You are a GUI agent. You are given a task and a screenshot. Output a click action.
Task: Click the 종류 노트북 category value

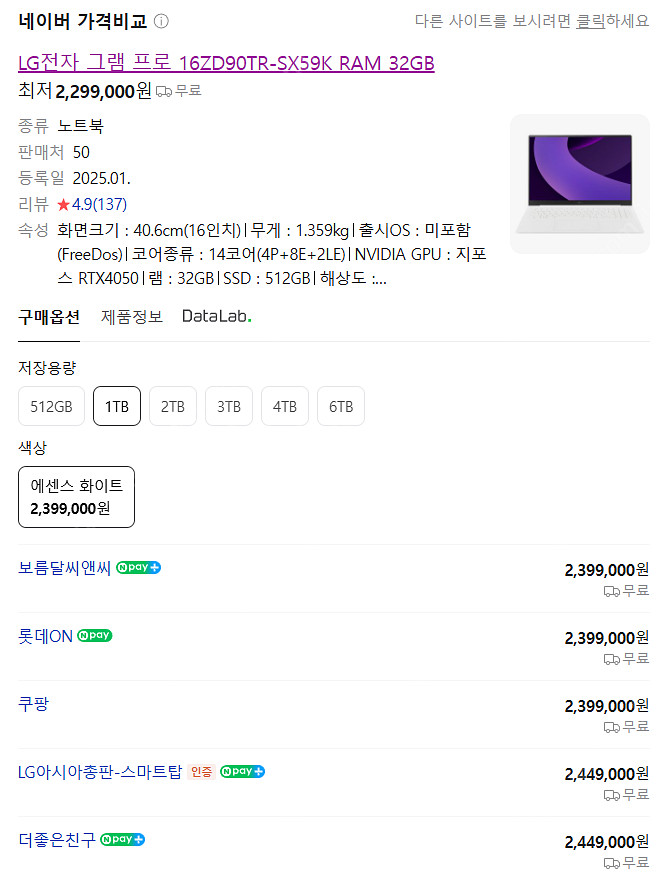[61, 126]
